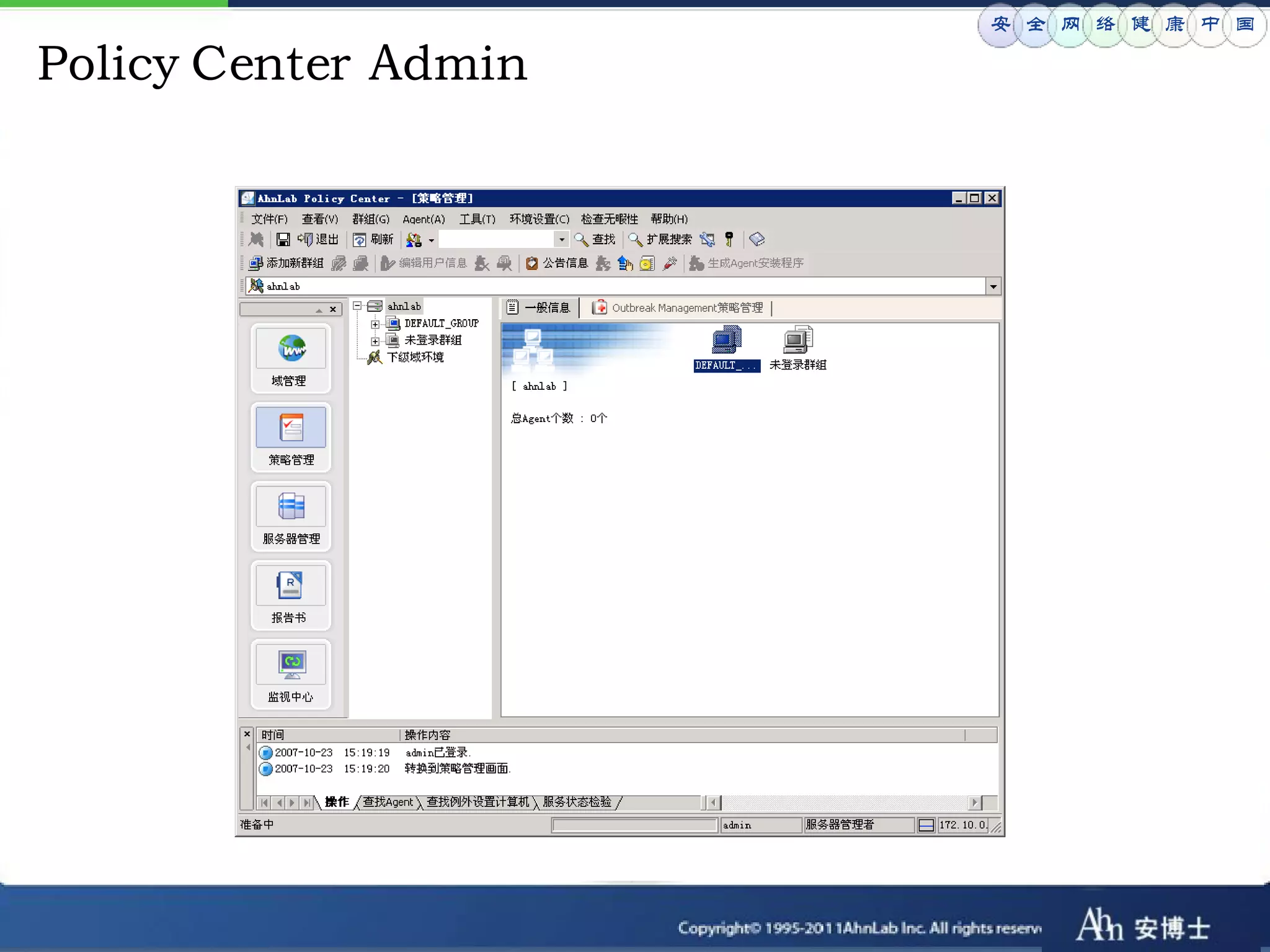Viewport: 1270px width, 952px height.
Task: Open the search combo box dropdown
Action: click(561, 239)
